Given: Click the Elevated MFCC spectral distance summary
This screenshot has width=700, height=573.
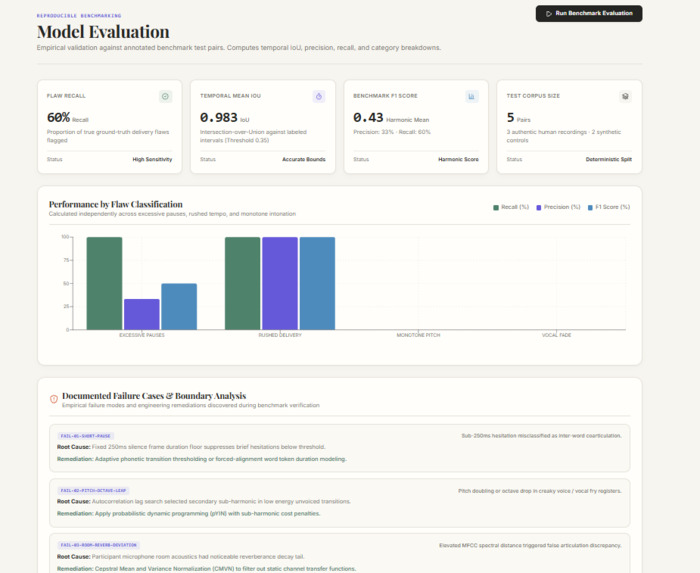Looking at the screenshot, I should point(530,545).
